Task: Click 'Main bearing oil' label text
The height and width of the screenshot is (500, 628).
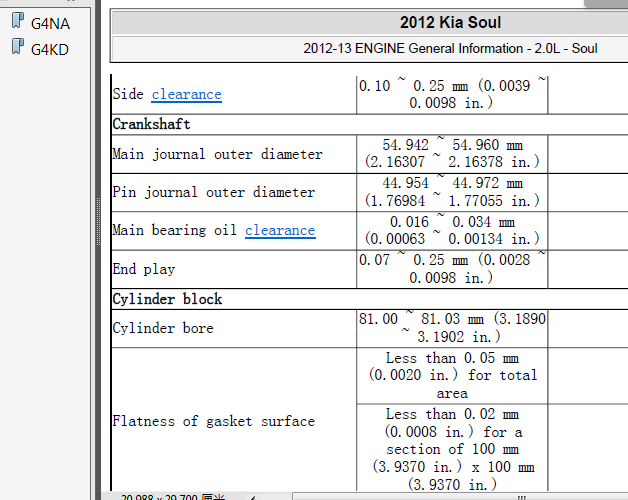Action: [175, 230]
